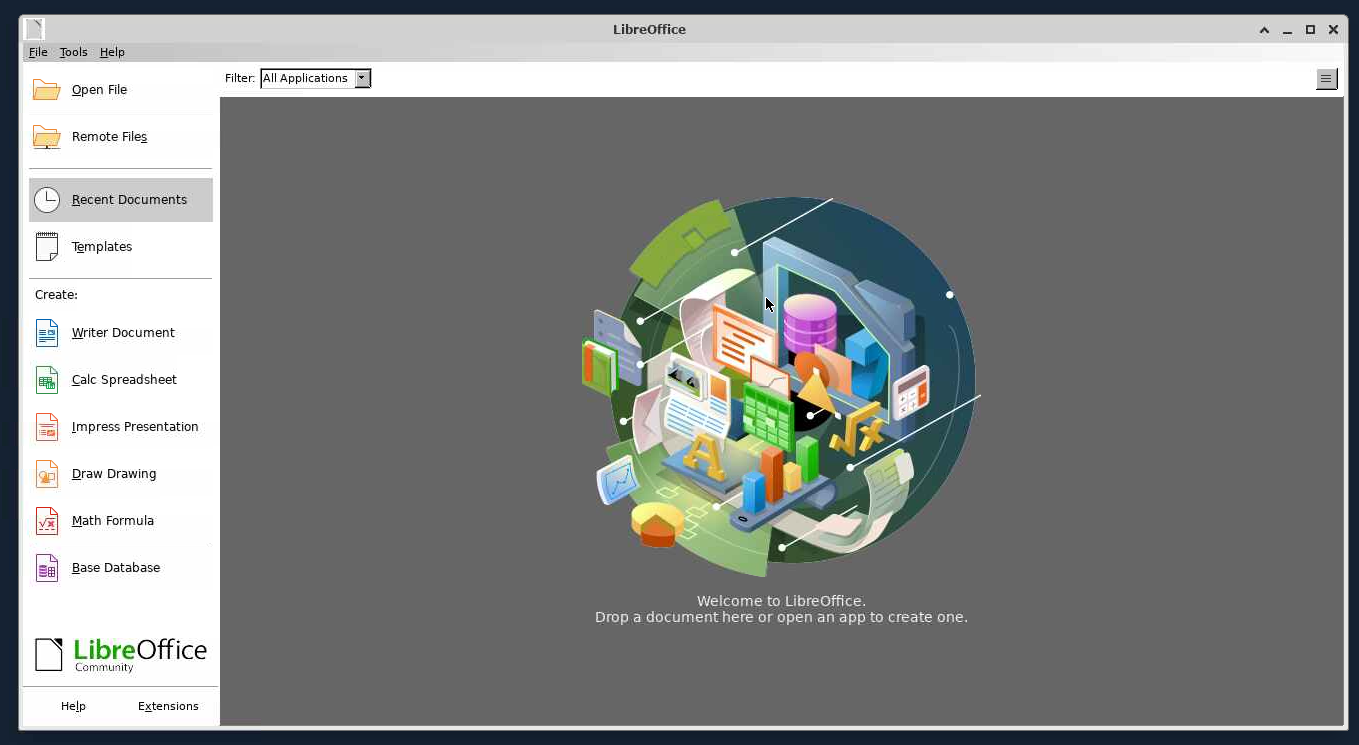
Task: Click the Calc Spreadsheet label
Action: 124,380
